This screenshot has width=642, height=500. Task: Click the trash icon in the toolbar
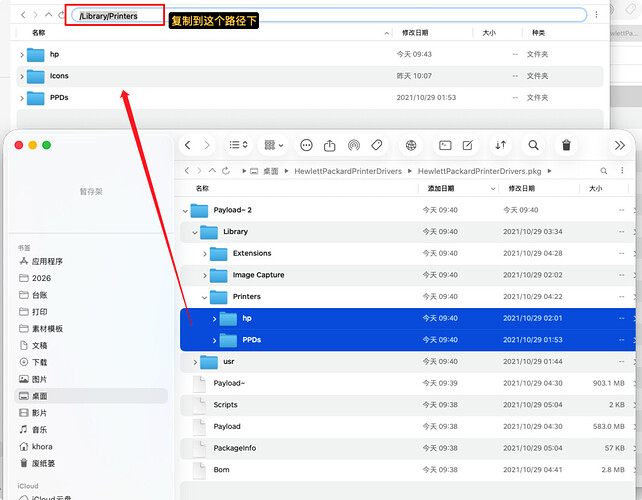click(x=566, y=145)
